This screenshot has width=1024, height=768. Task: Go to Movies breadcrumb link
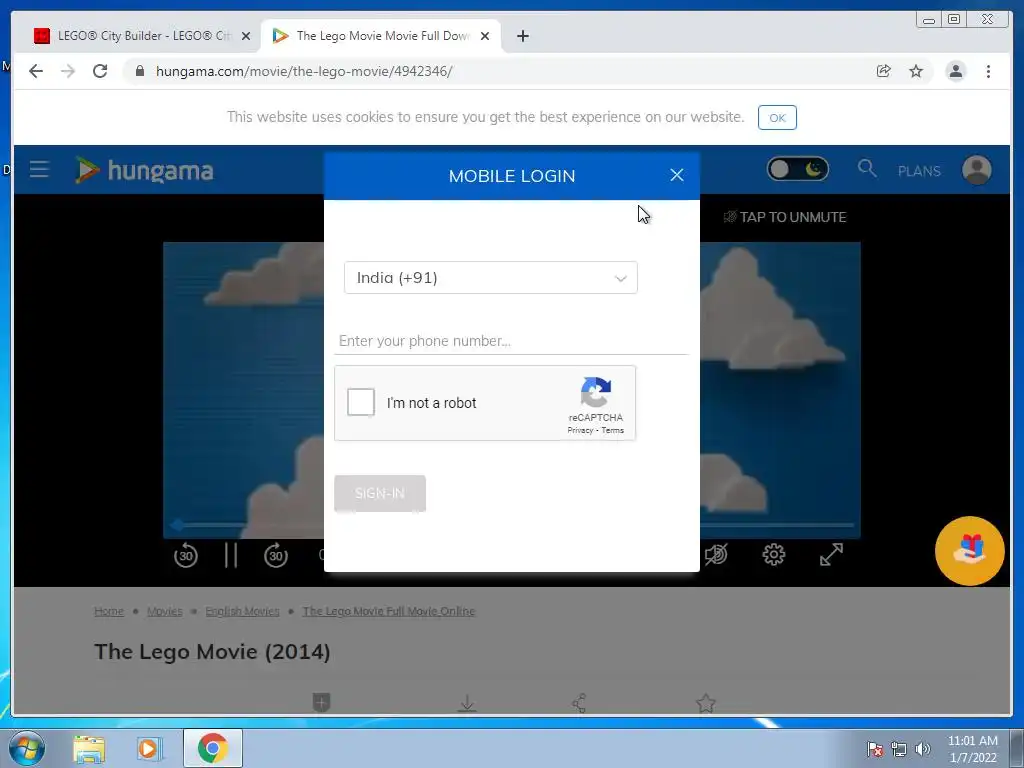pyautogui.click(x=165, y=611)
